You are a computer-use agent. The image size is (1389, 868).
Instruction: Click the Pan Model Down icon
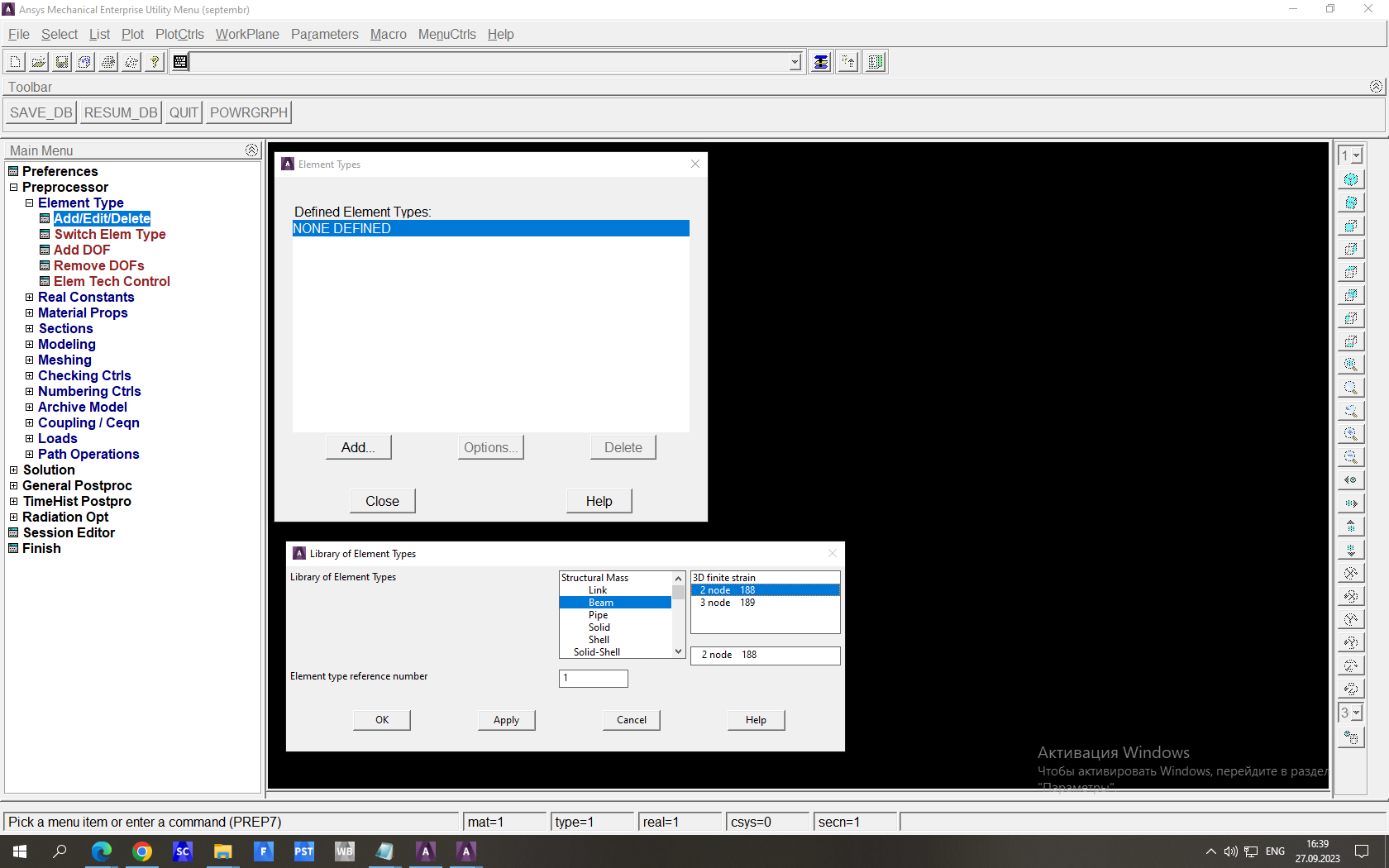(1351, 550)
